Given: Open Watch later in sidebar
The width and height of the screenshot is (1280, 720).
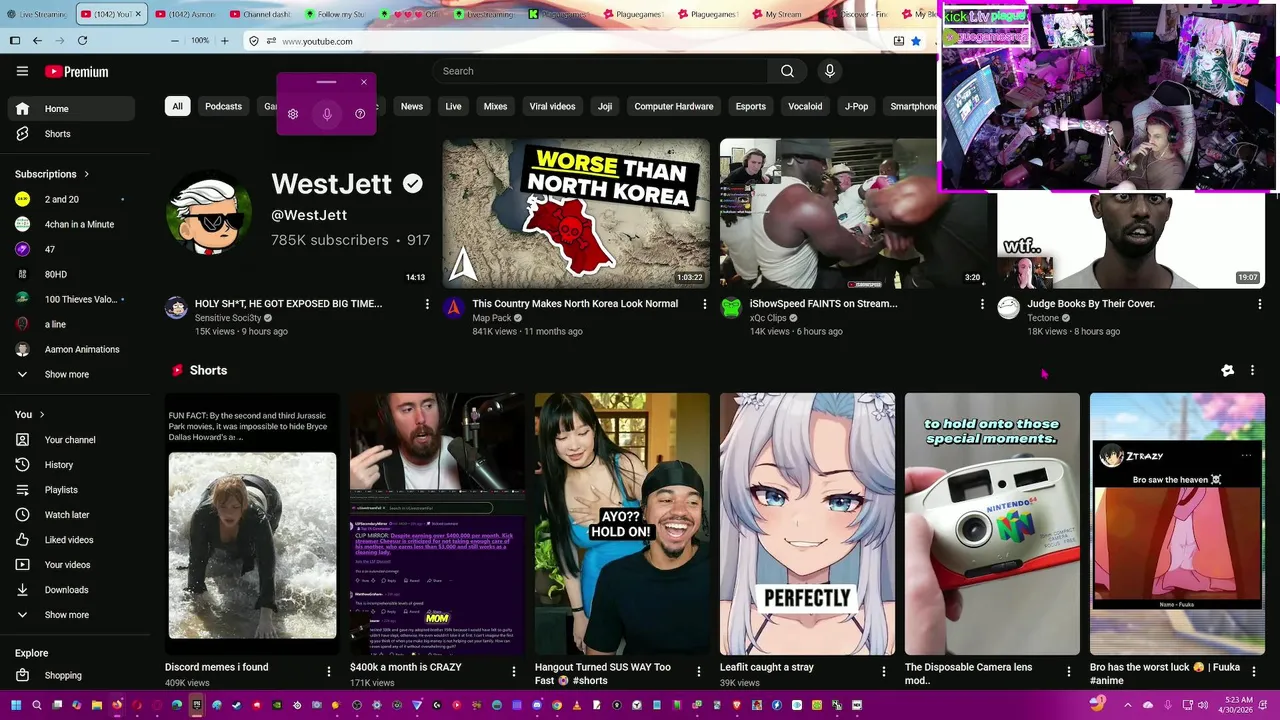Looking at the screenshot, I should point(71,515).
